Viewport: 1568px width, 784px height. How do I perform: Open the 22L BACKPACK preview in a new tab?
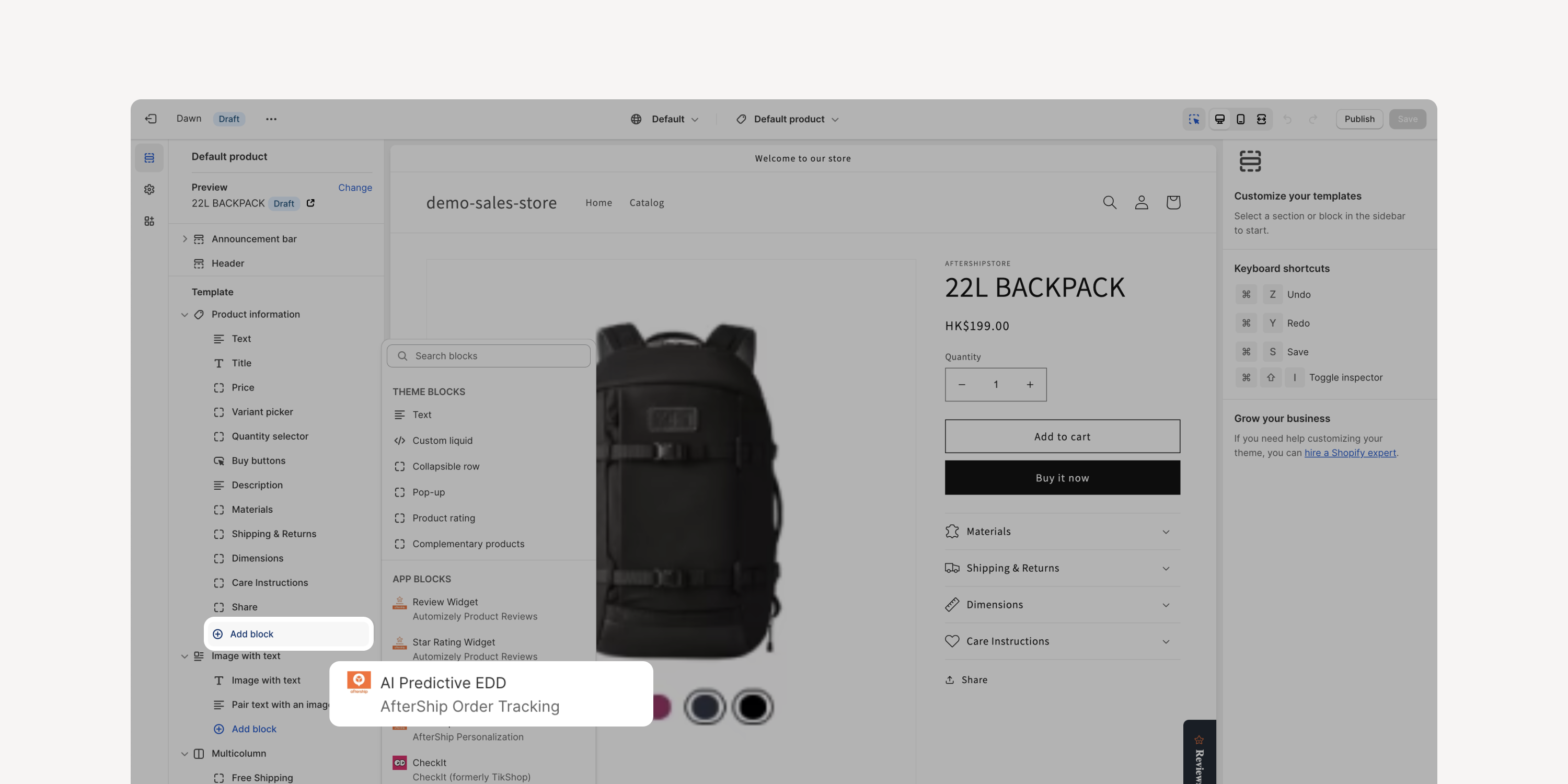[310, 203]
